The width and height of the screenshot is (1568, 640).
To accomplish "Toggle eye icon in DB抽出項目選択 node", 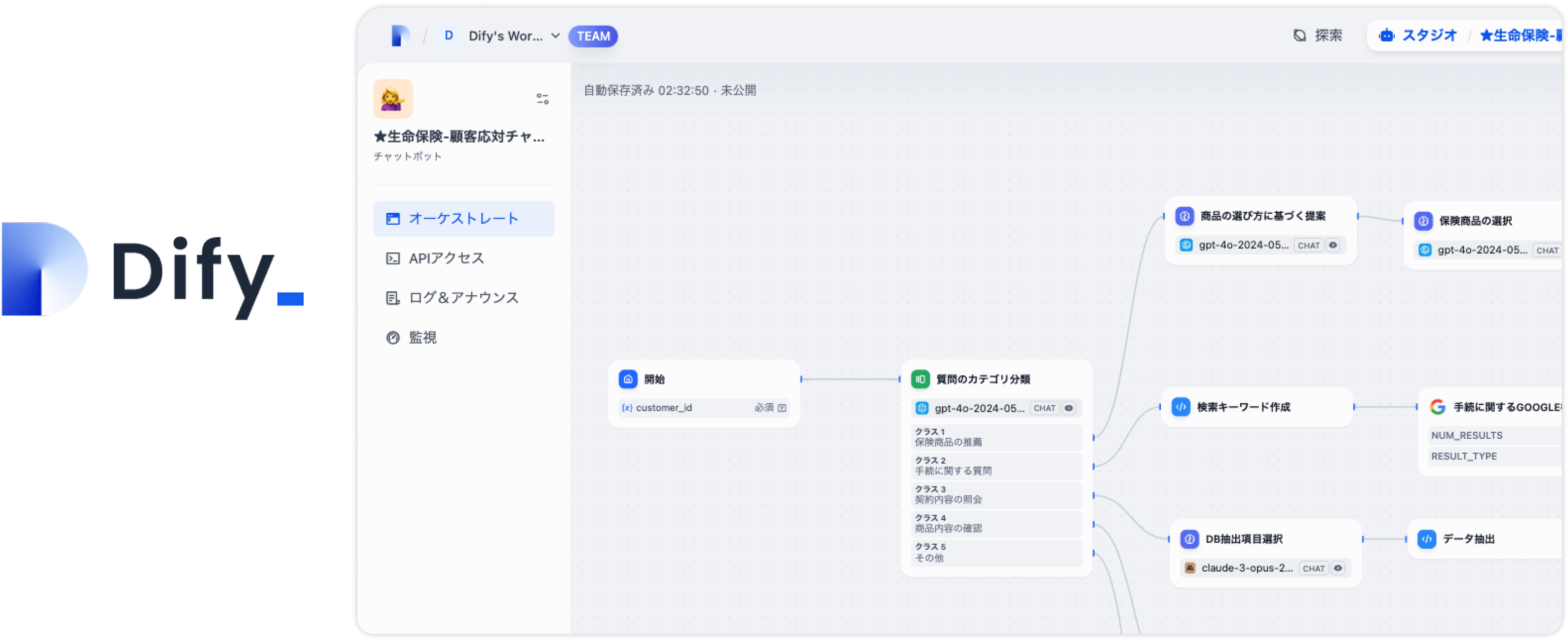I will (1337, 568).
